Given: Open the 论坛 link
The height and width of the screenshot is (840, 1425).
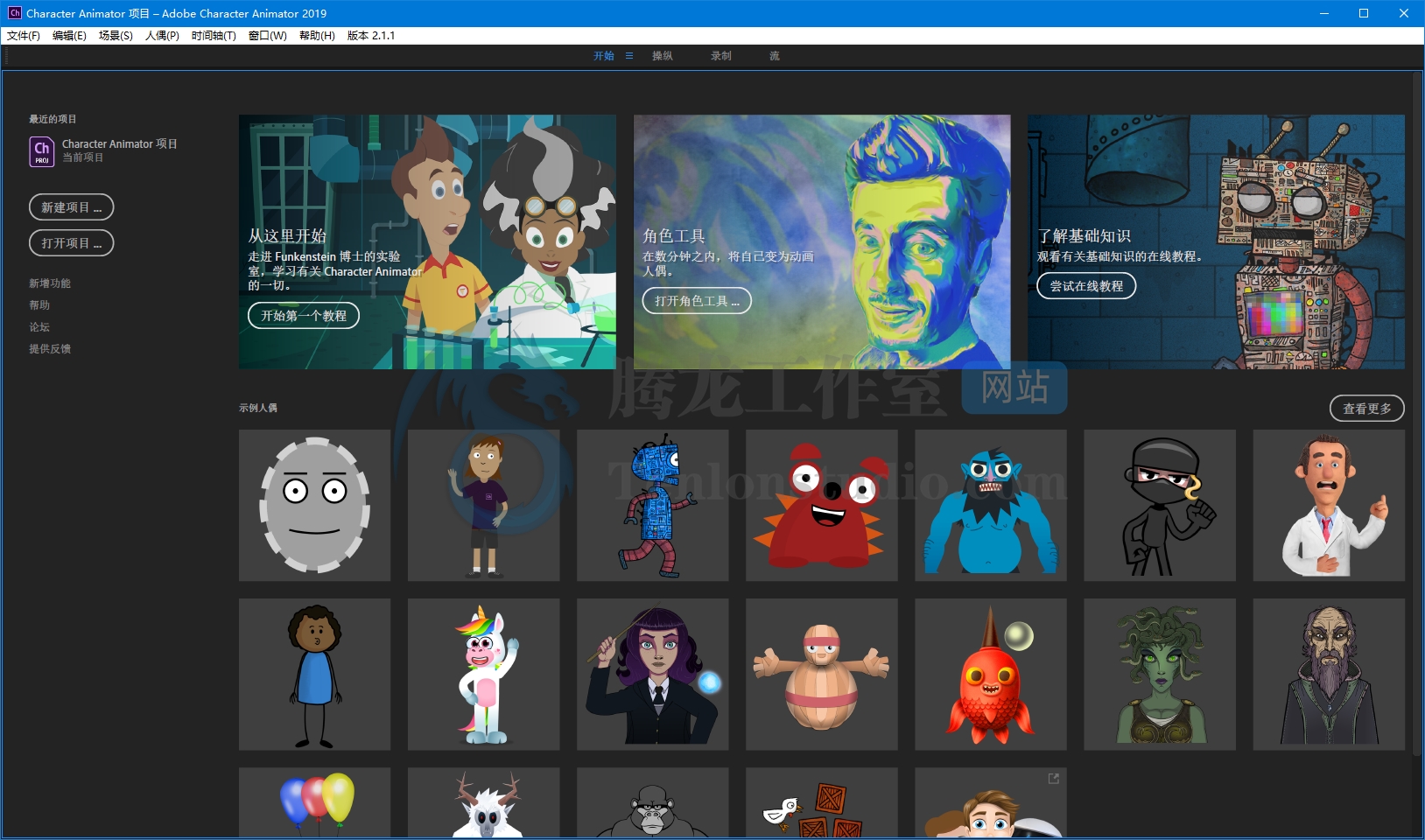Looking at the screenshot, I should 39,327.
